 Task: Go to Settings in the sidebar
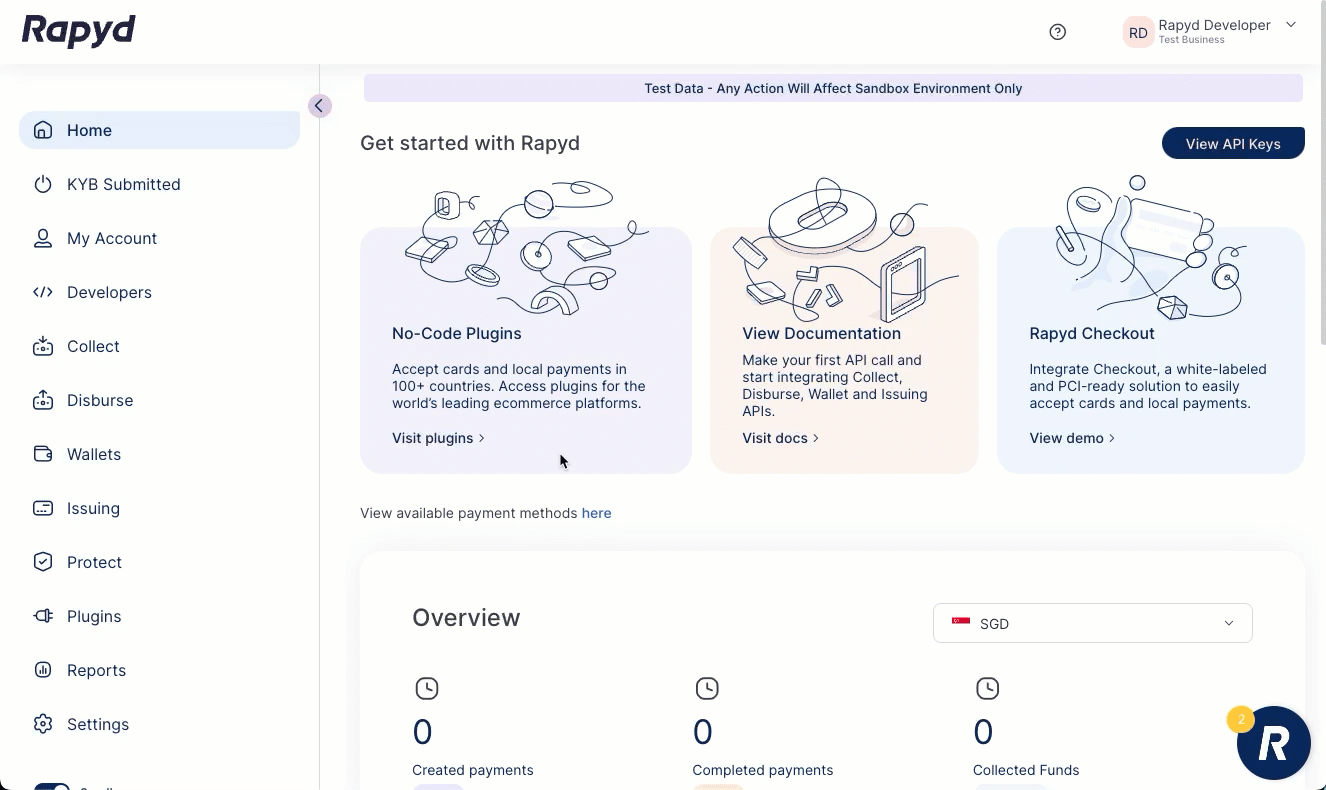97,724
